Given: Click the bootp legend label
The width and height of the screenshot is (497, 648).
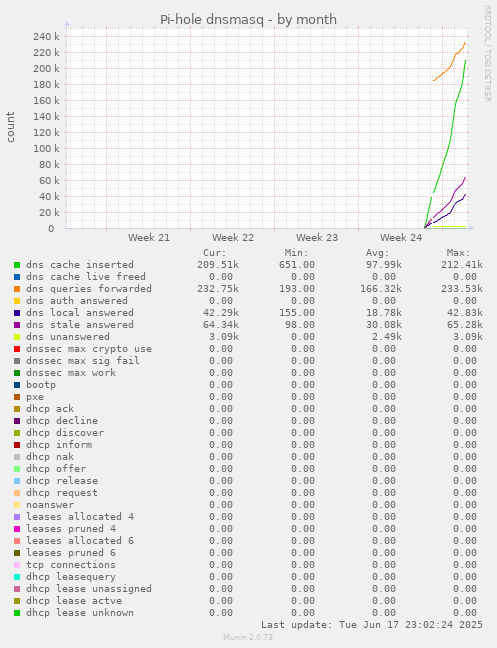Looking at the screenshot, I should click(x=41, y=384).
